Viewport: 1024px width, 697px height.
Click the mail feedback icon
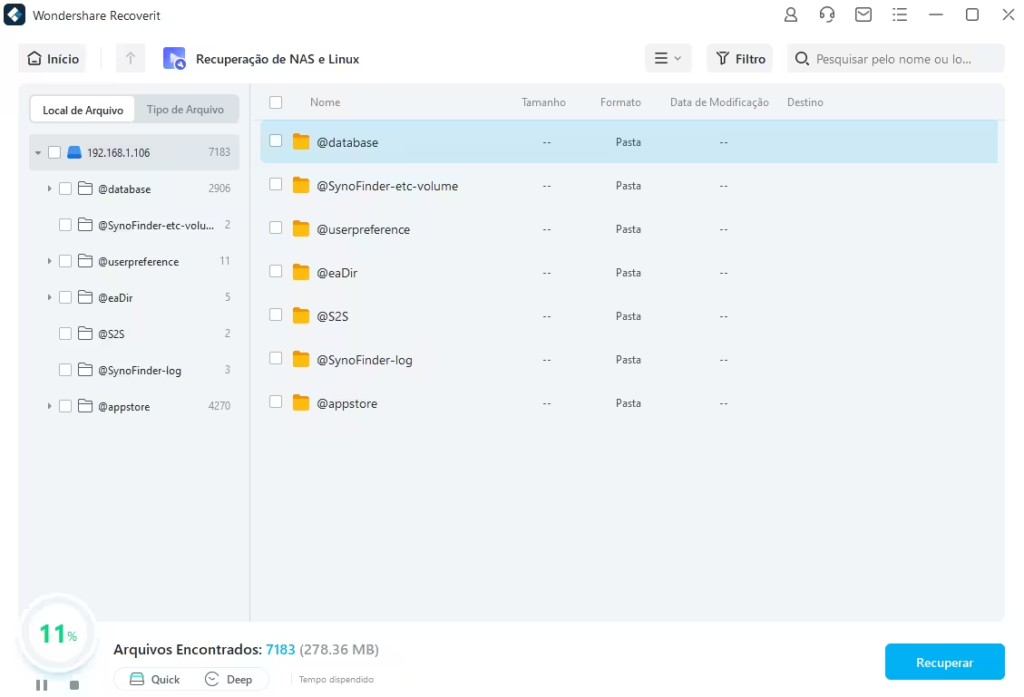tap(863, 15)
